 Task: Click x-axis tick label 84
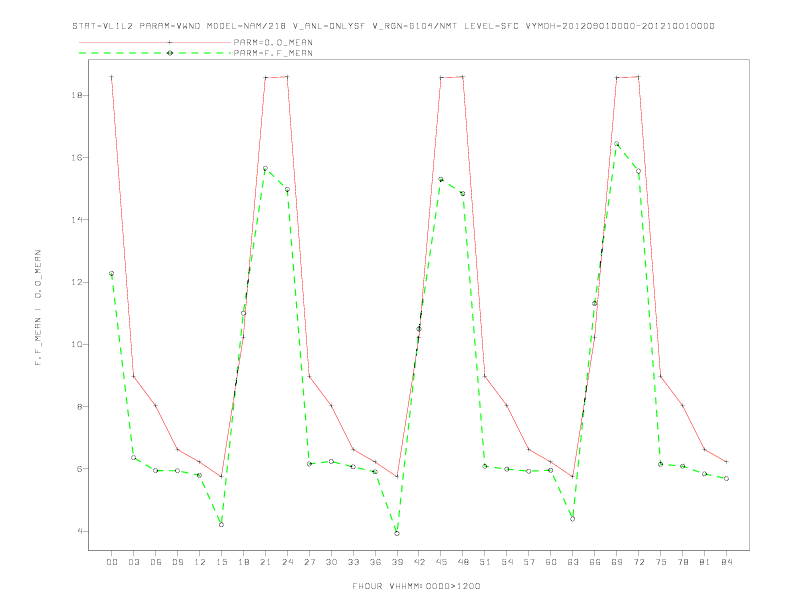(x=726, y=562)
